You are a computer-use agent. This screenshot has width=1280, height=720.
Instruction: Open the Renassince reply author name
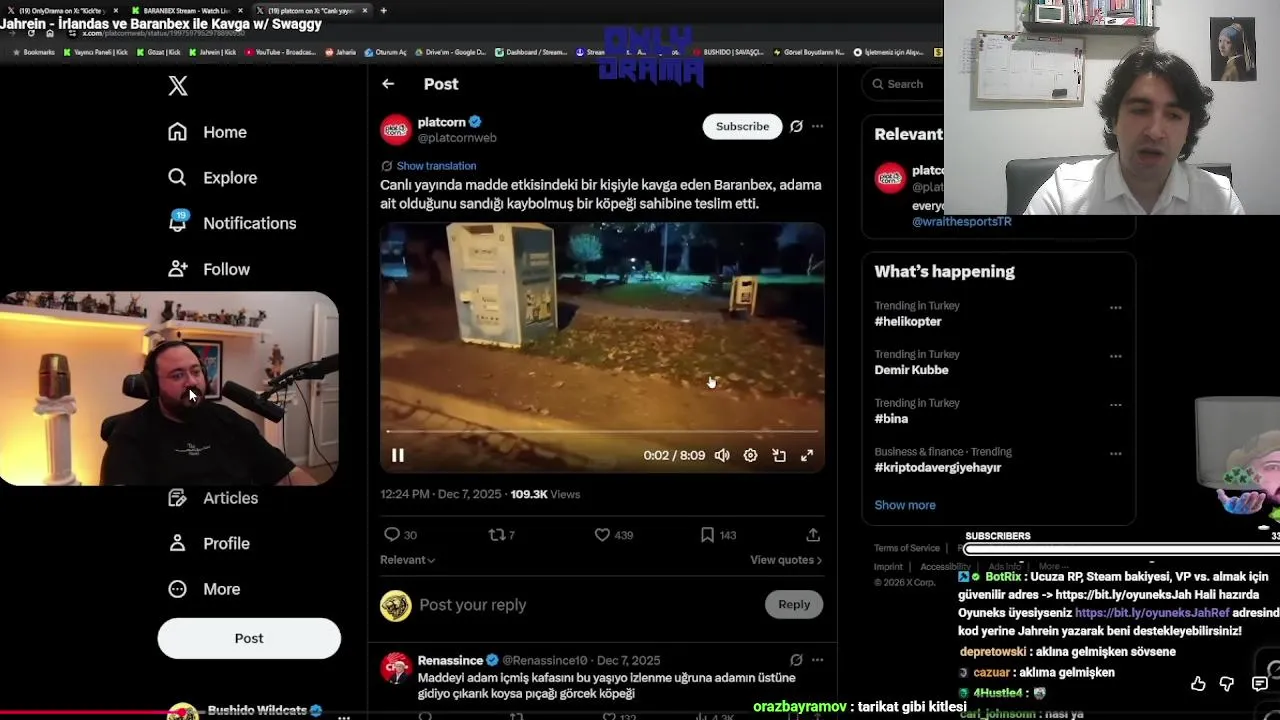pyautogui.click(x=450, y=661)
